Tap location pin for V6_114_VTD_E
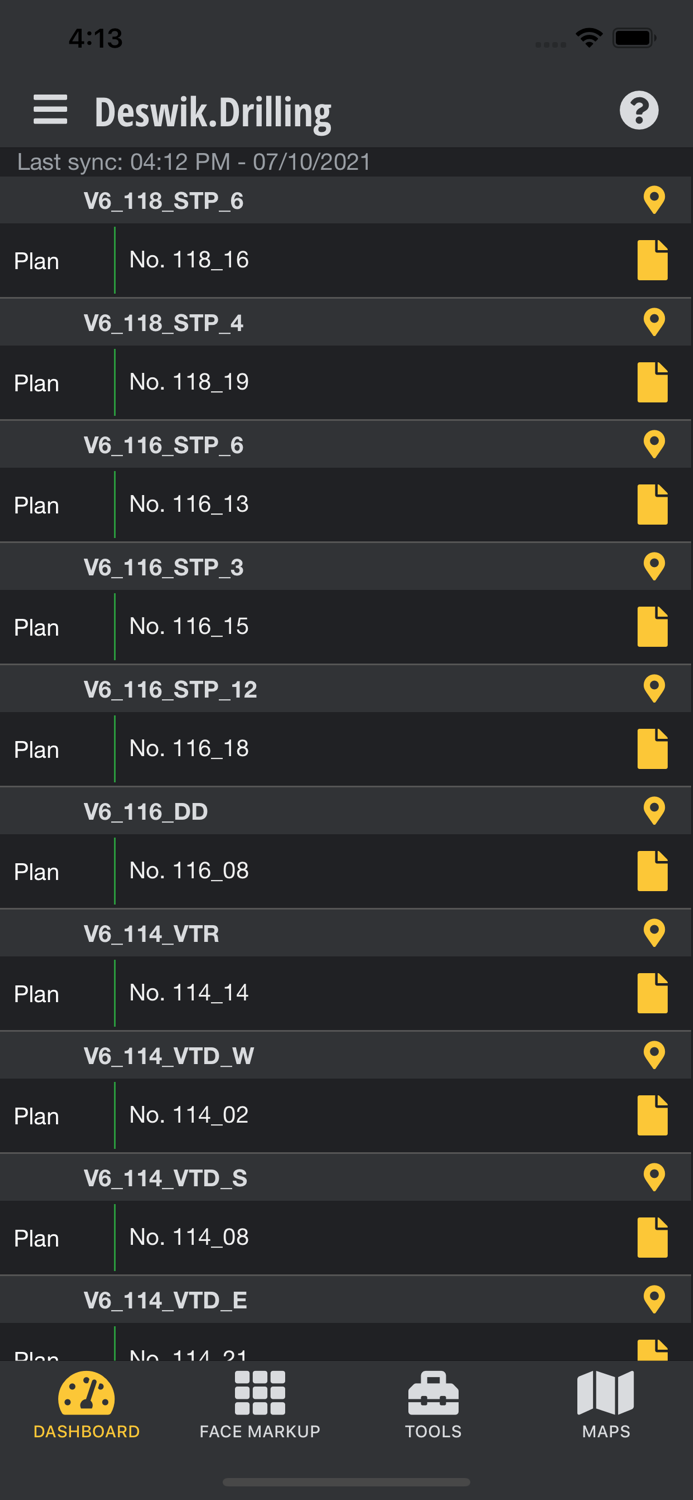This screenshot has height=1500, width=693. click(x=654, y=1299)
